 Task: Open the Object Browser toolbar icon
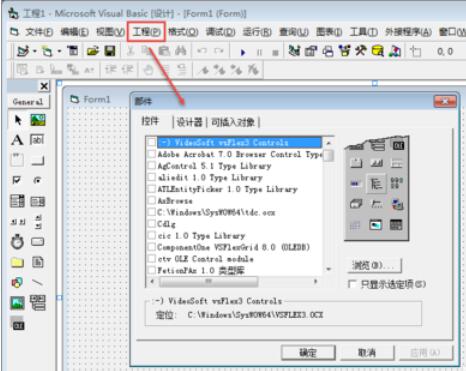344,51
